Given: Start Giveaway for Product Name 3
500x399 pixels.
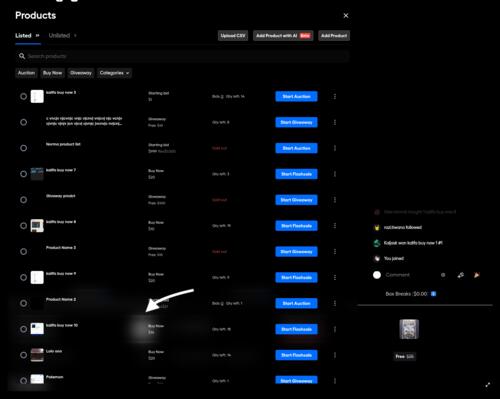Looking at the screenshot, I should [x=296, y=252].
